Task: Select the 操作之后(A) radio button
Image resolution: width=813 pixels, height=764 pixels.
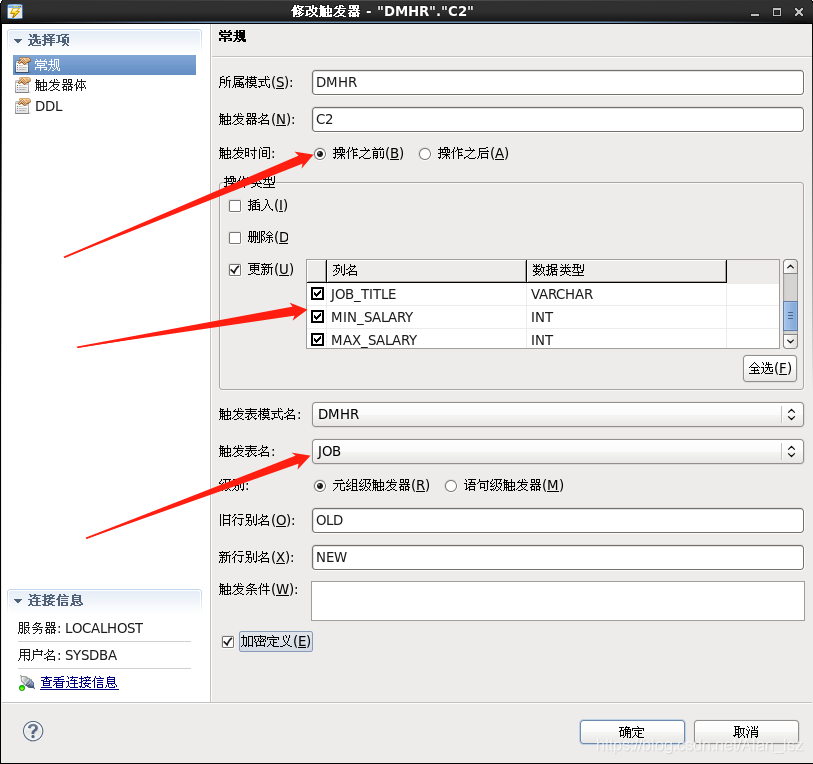Action: [x=425, y=154]
